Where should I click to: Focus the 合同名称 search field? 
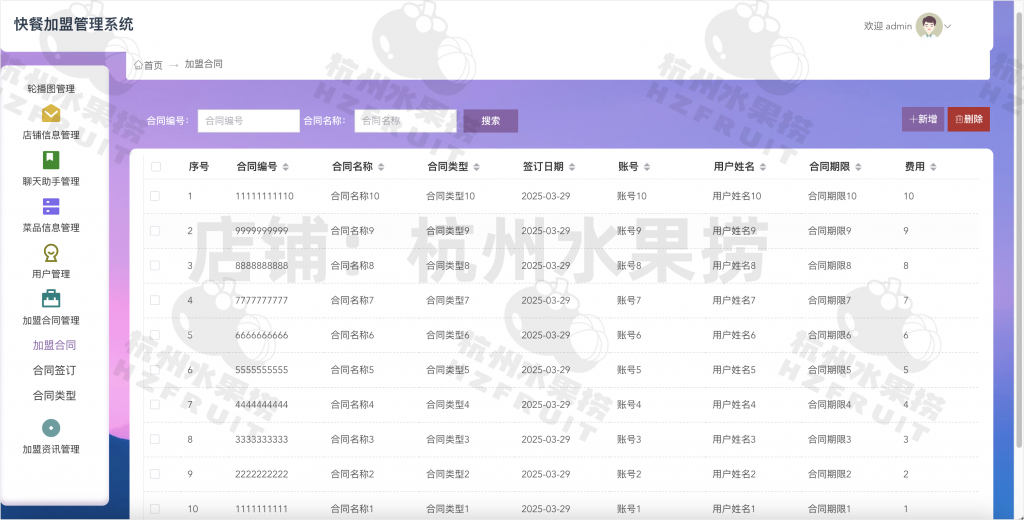406,121
